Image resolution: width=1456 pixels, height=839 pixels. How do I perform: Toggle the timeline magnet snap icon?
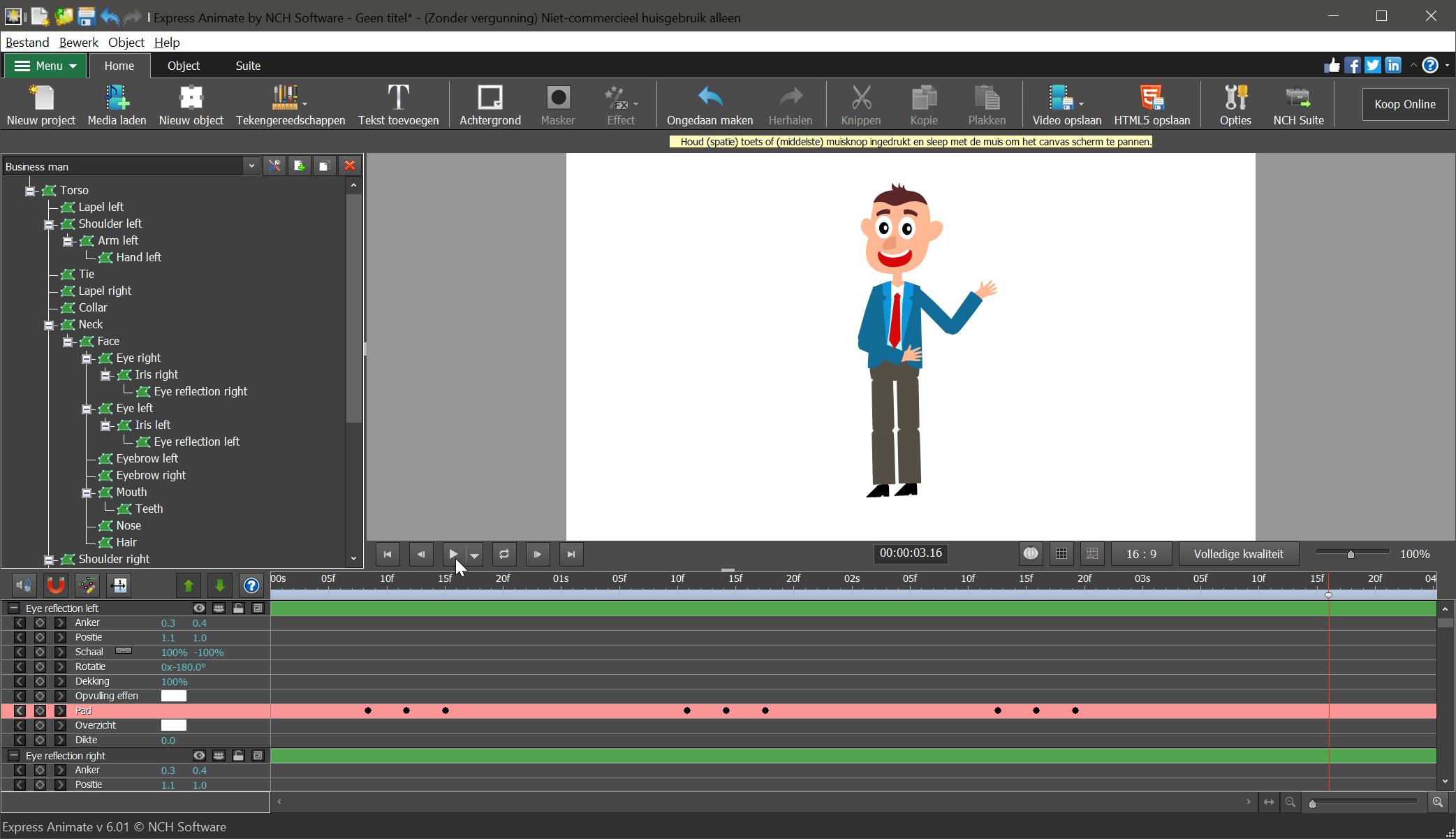(x=55, y=585)
